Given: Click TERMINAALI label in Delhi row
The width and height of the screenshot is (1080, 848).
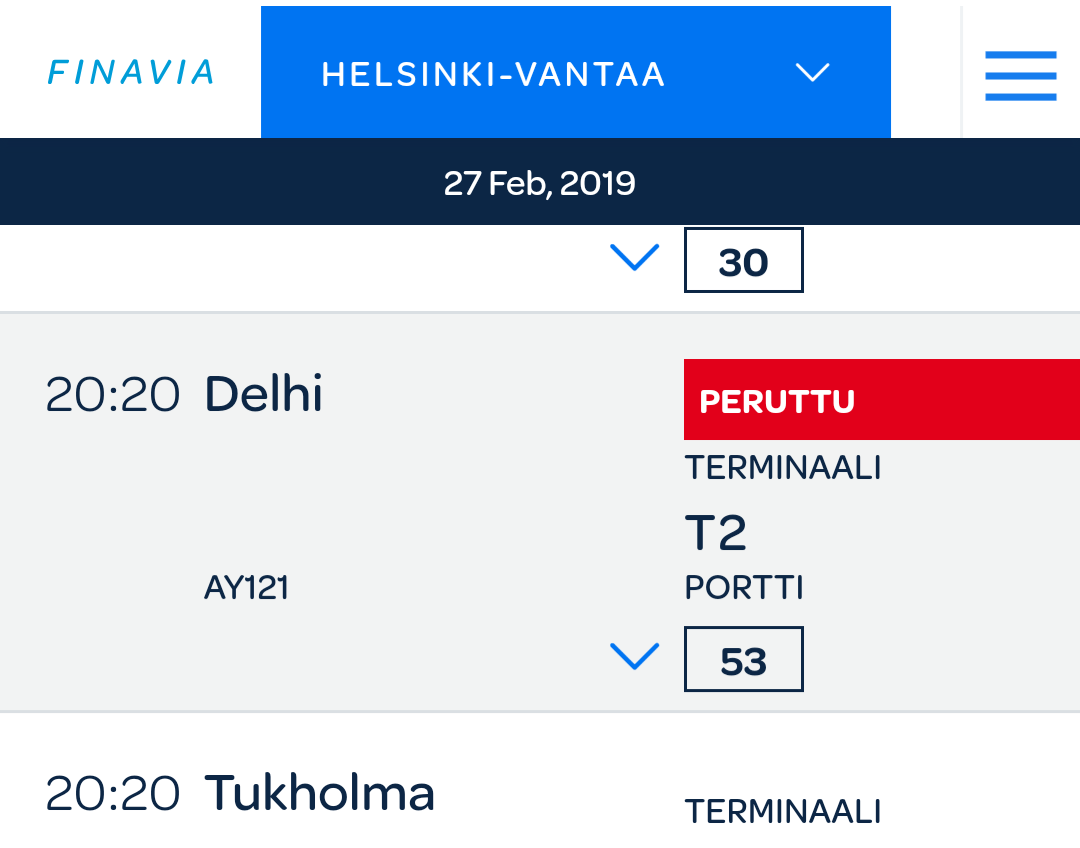Looking at the screenshot, I should (782, 467).
